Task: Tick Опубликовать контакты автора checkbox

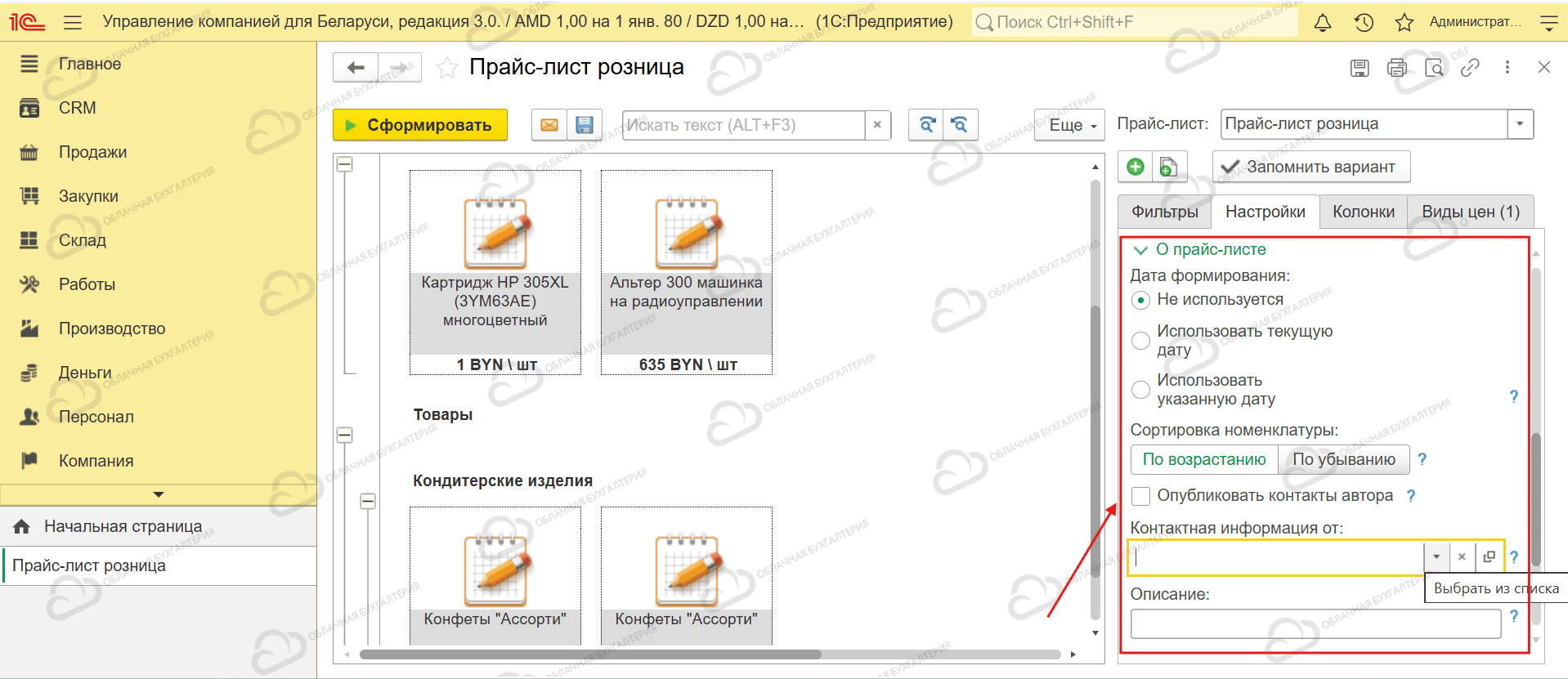Action: coord(1140,496)
